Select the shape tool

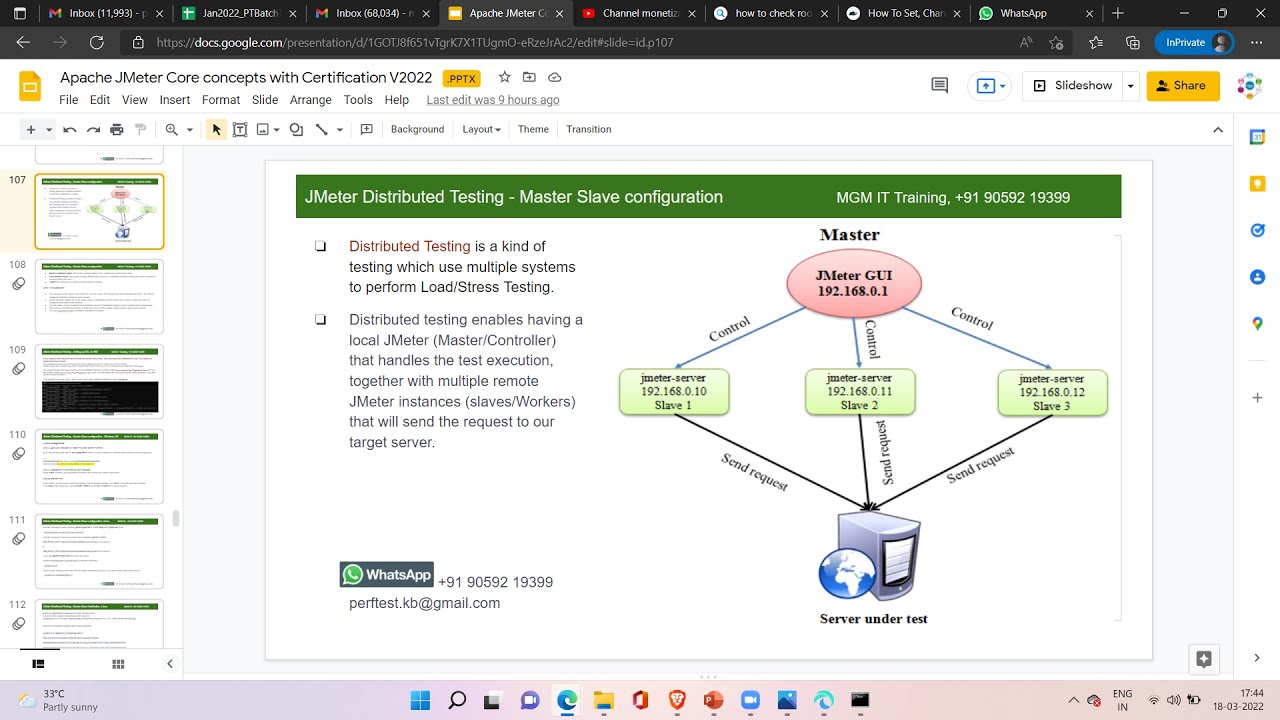pos(296,129)
